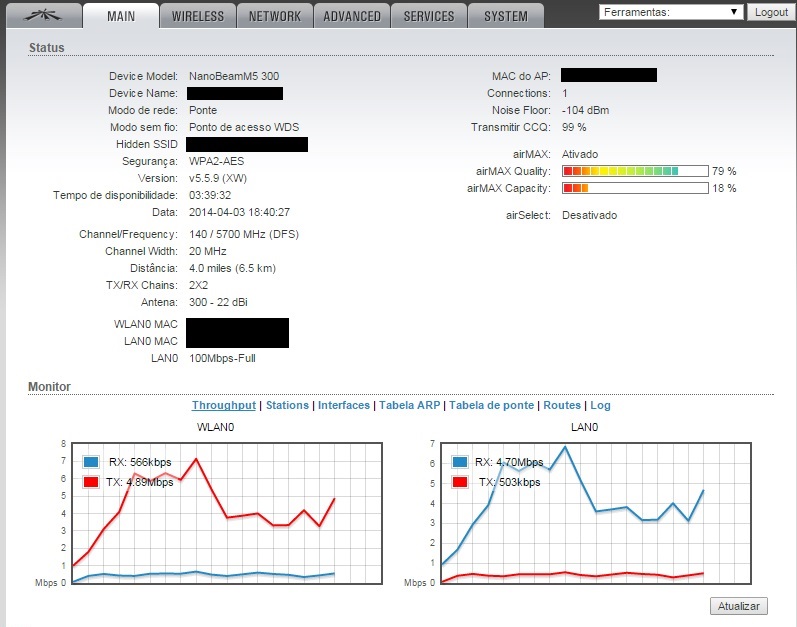Viewport: 797px width, 627px height.
Task: Open the Ubiquiti logo tab
Action: click(44, 16)
